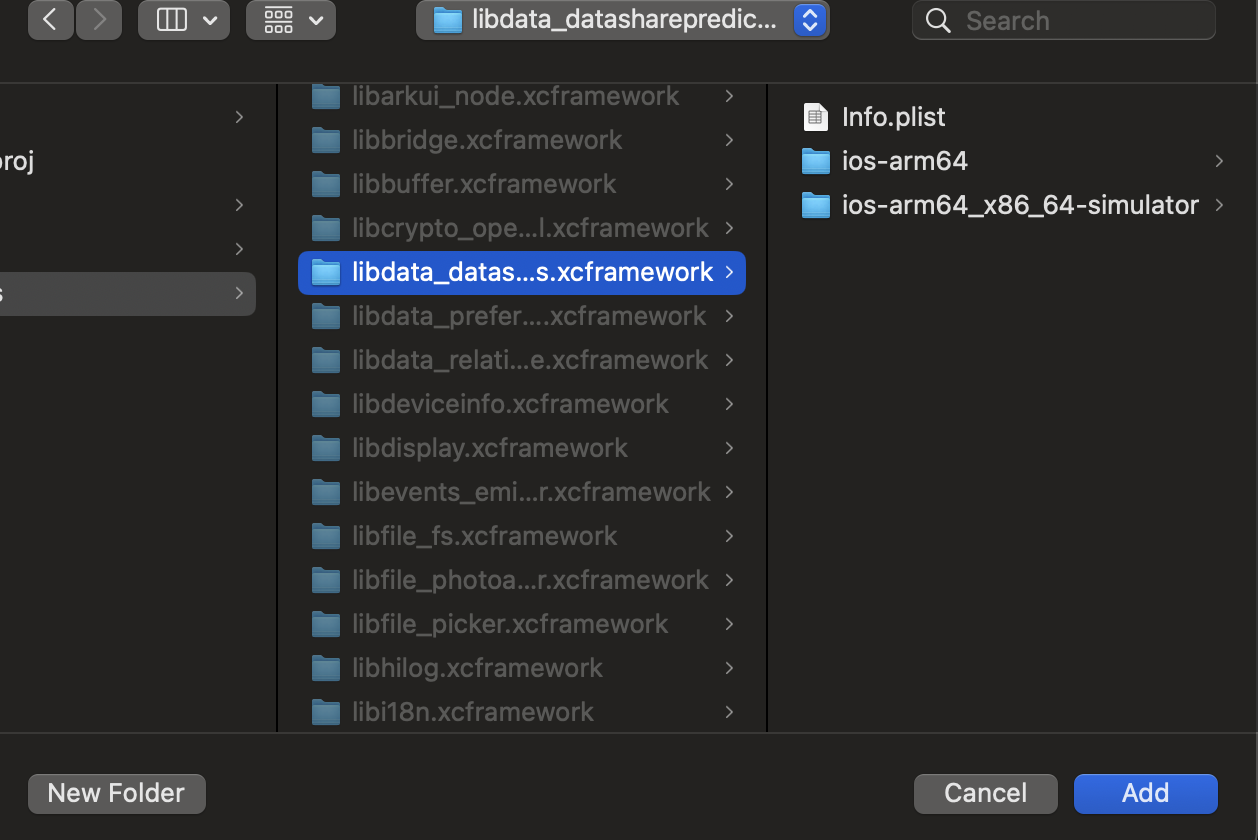The width and height of the screenshot is (1258, 840).
Task: Expand the ios-arm64 folder chevron
Action: (1219, 161)
